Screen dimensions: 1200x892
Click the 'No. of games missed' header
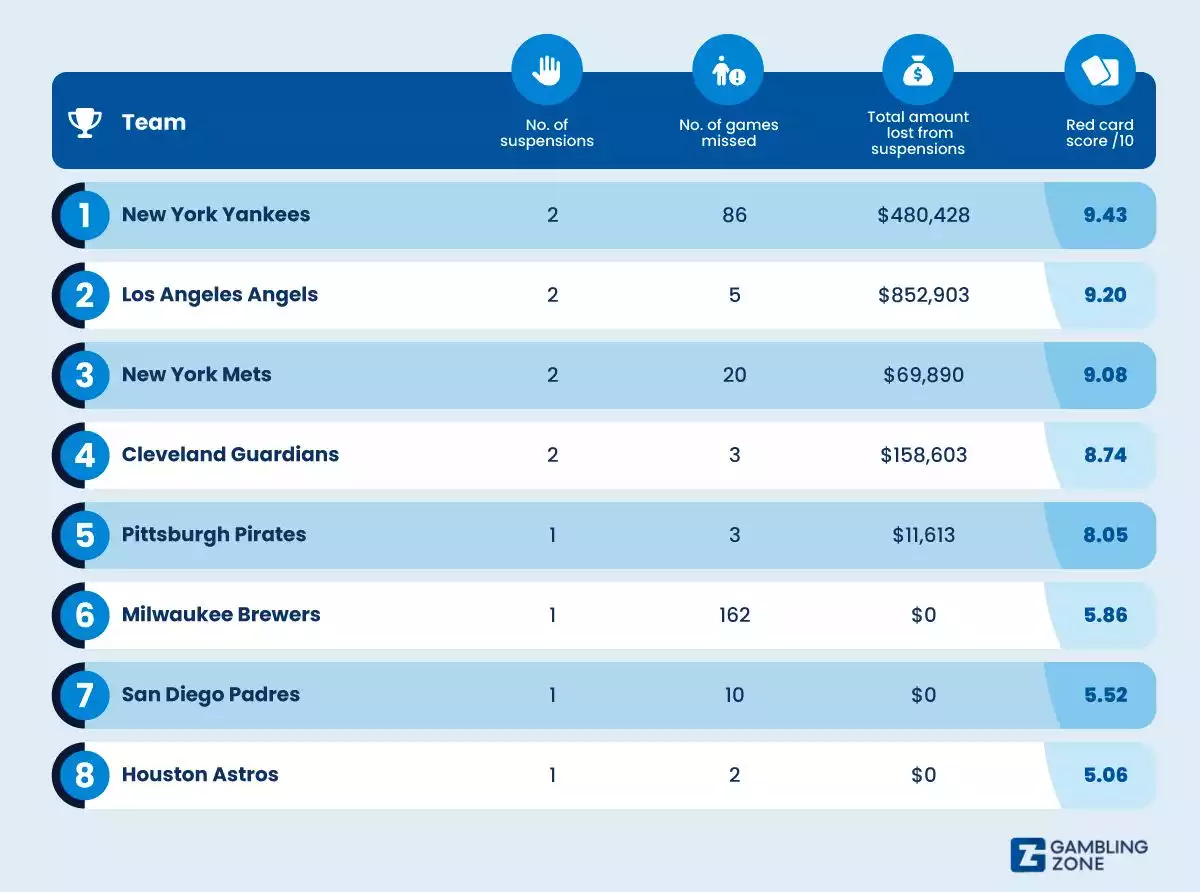coord(728,133)
